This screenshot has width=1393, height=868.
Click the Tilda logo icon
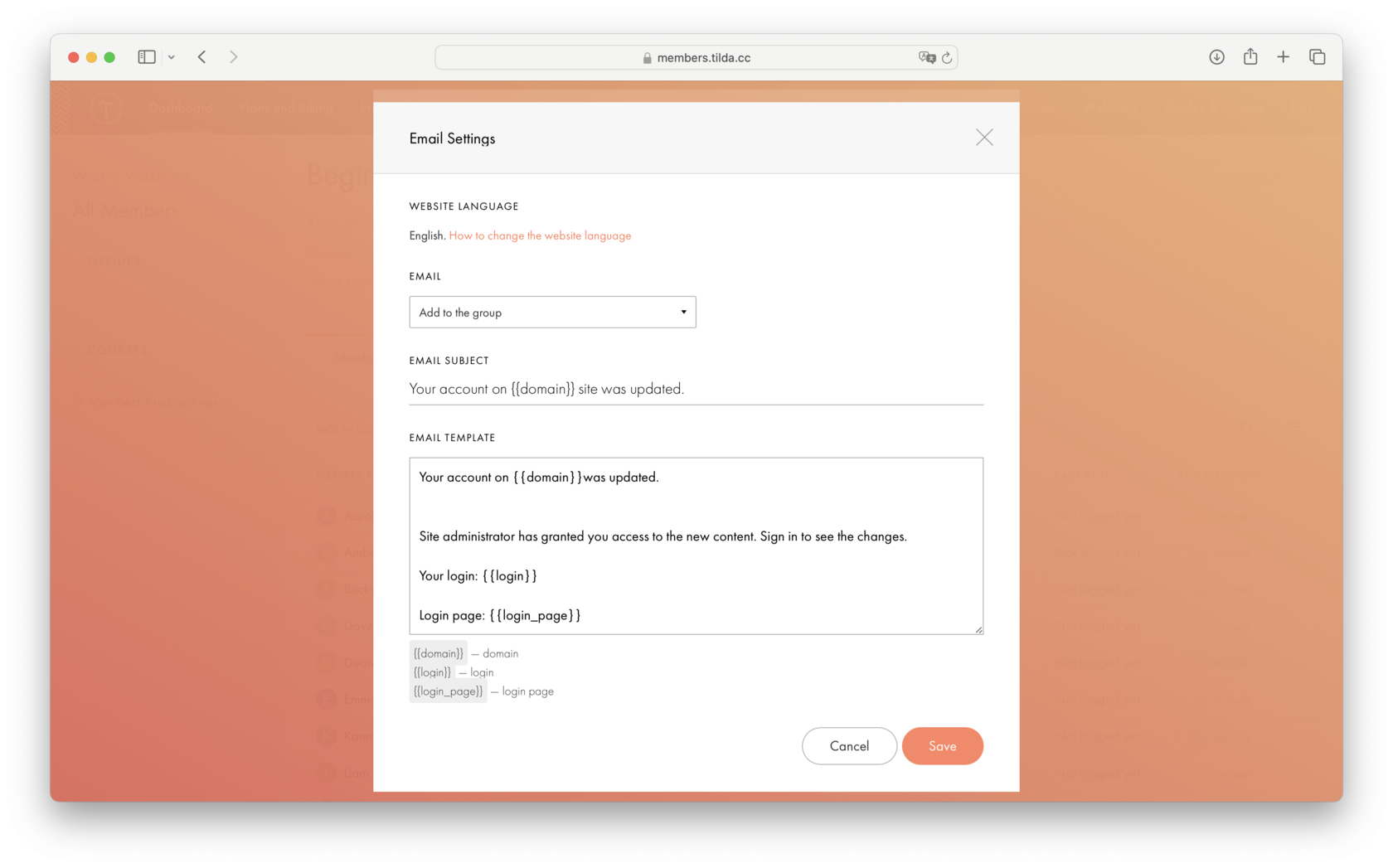[106, 108]
